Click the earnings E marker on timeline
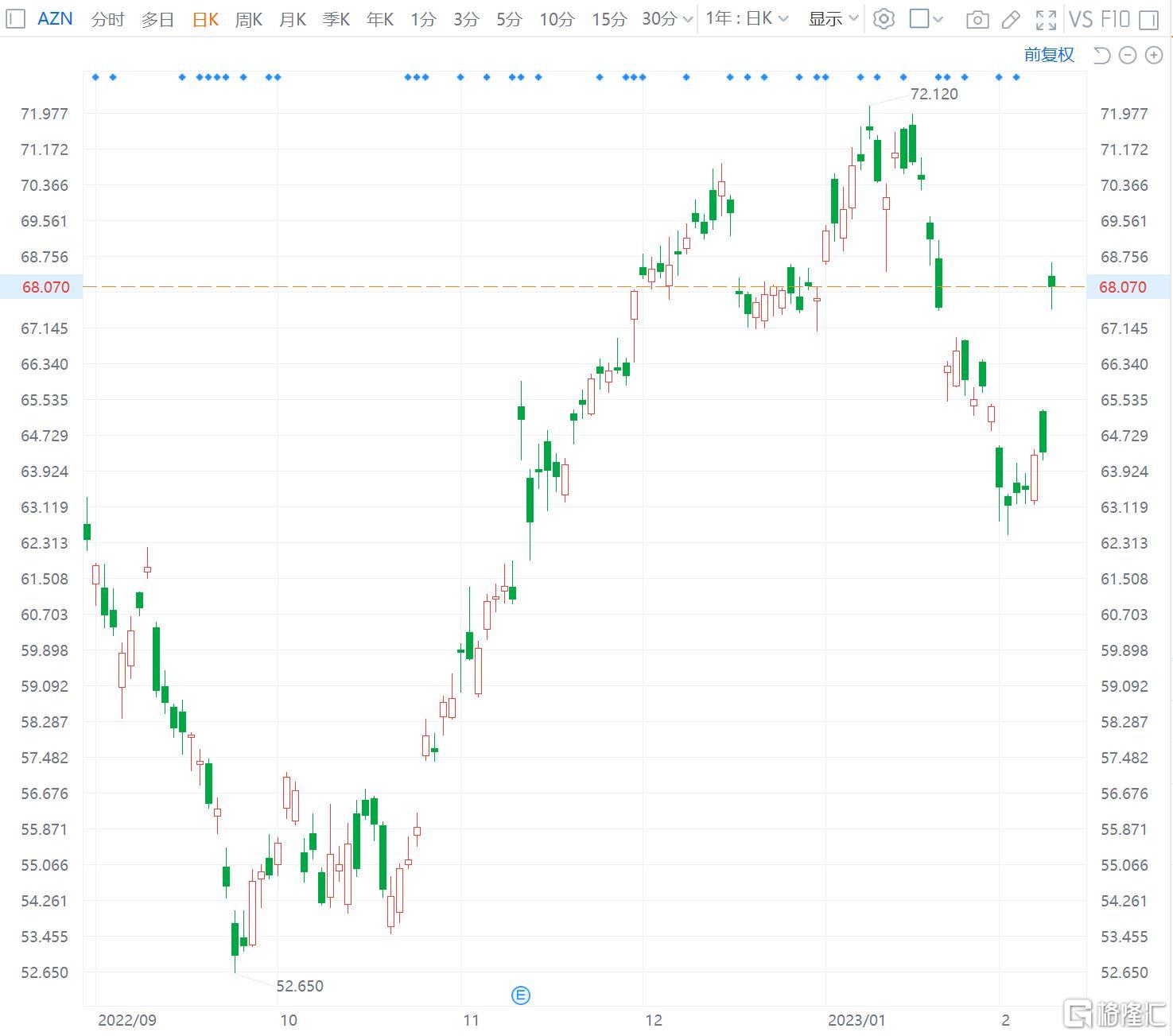Image resolution: width=1173 pixels, height=1036 pixels. pyautogui.click(x=520, y=995)
